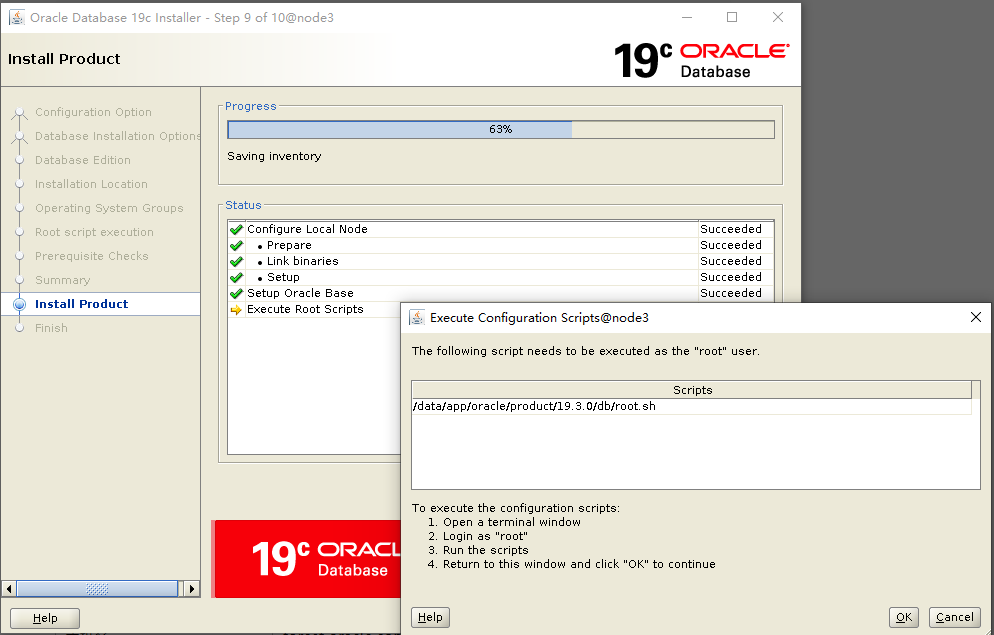Click the Execute Root Scripts status row
This screenshot has width=994, height=635.
tap(314, 309)
